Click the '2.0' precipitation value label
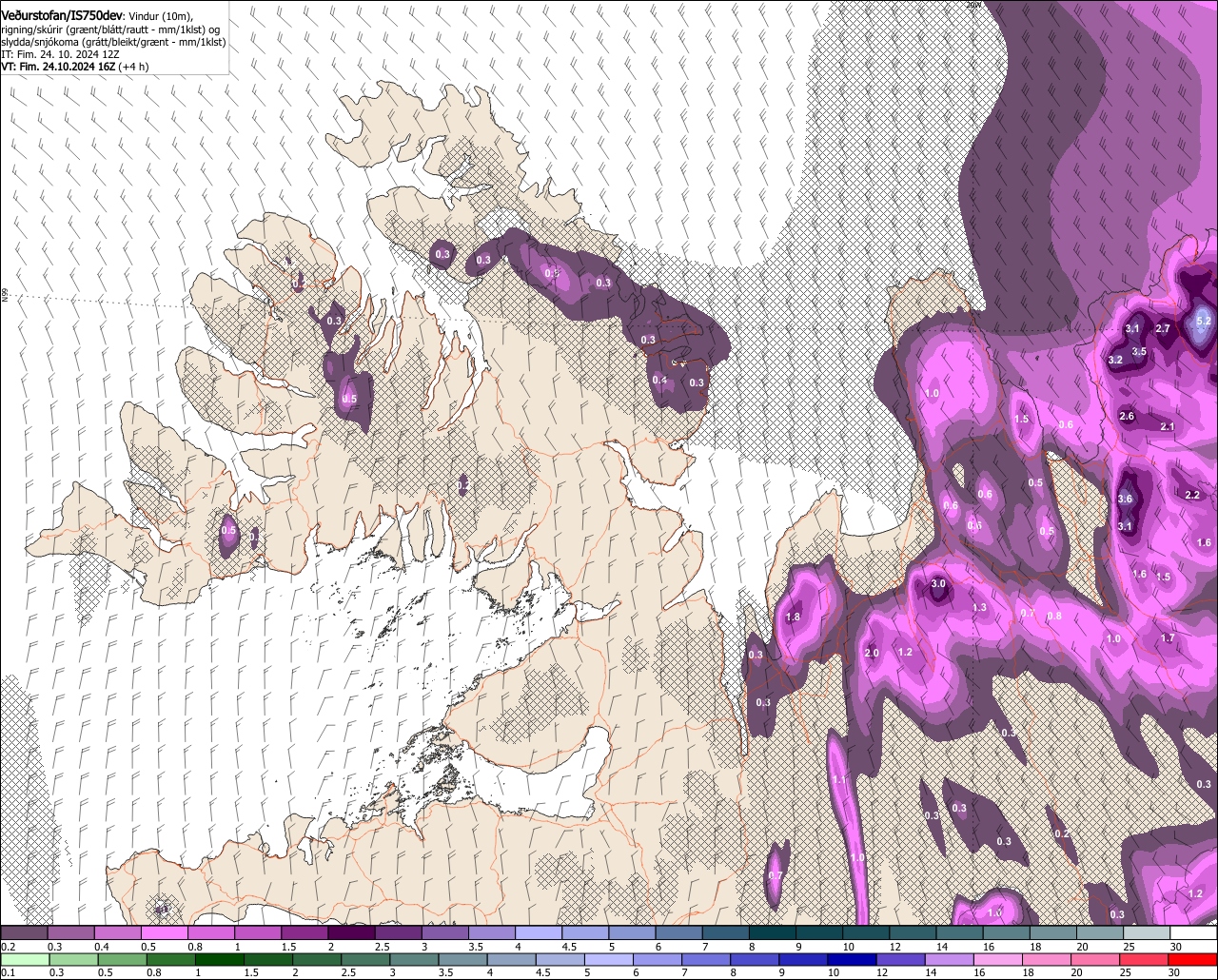 pos(872,654)
